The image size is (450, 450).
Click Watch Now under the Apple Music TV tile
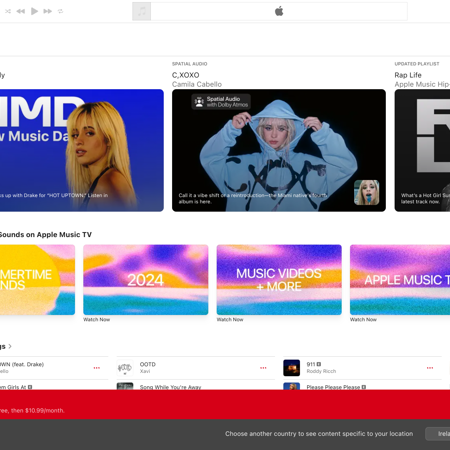(363, 319)
